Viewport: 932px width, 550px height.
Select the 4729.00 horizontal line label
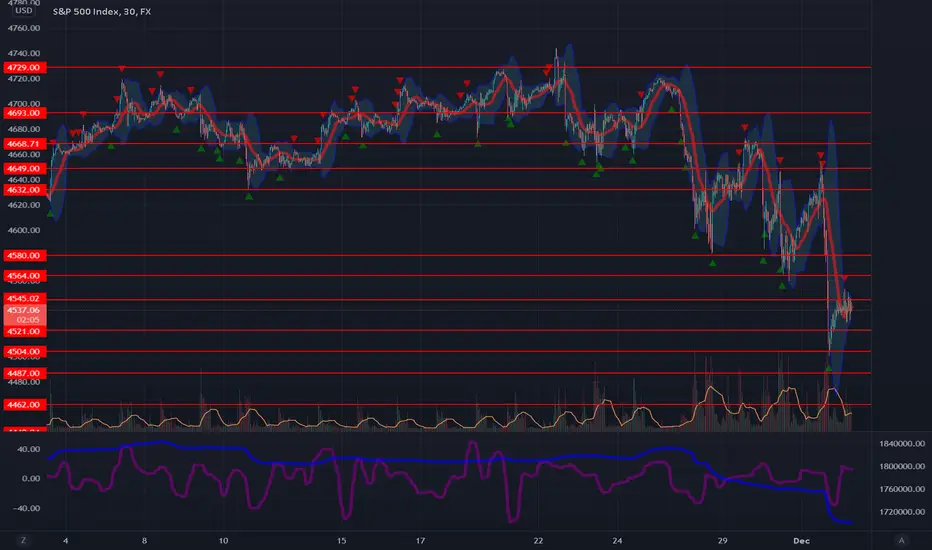24,67
